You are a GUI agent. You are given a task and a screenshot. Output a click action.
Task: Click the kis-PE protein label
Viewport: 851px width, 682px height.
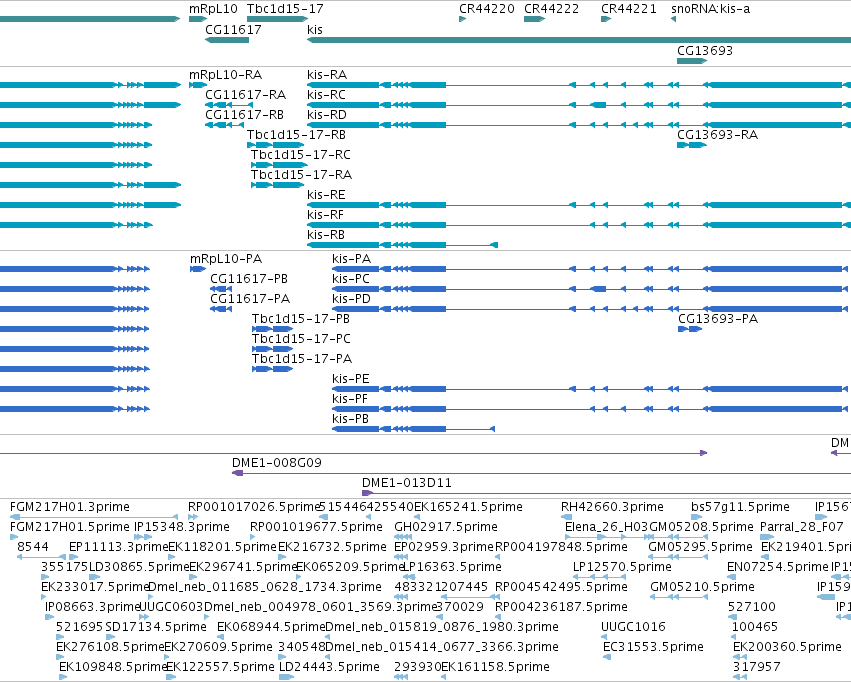[351, 378]
